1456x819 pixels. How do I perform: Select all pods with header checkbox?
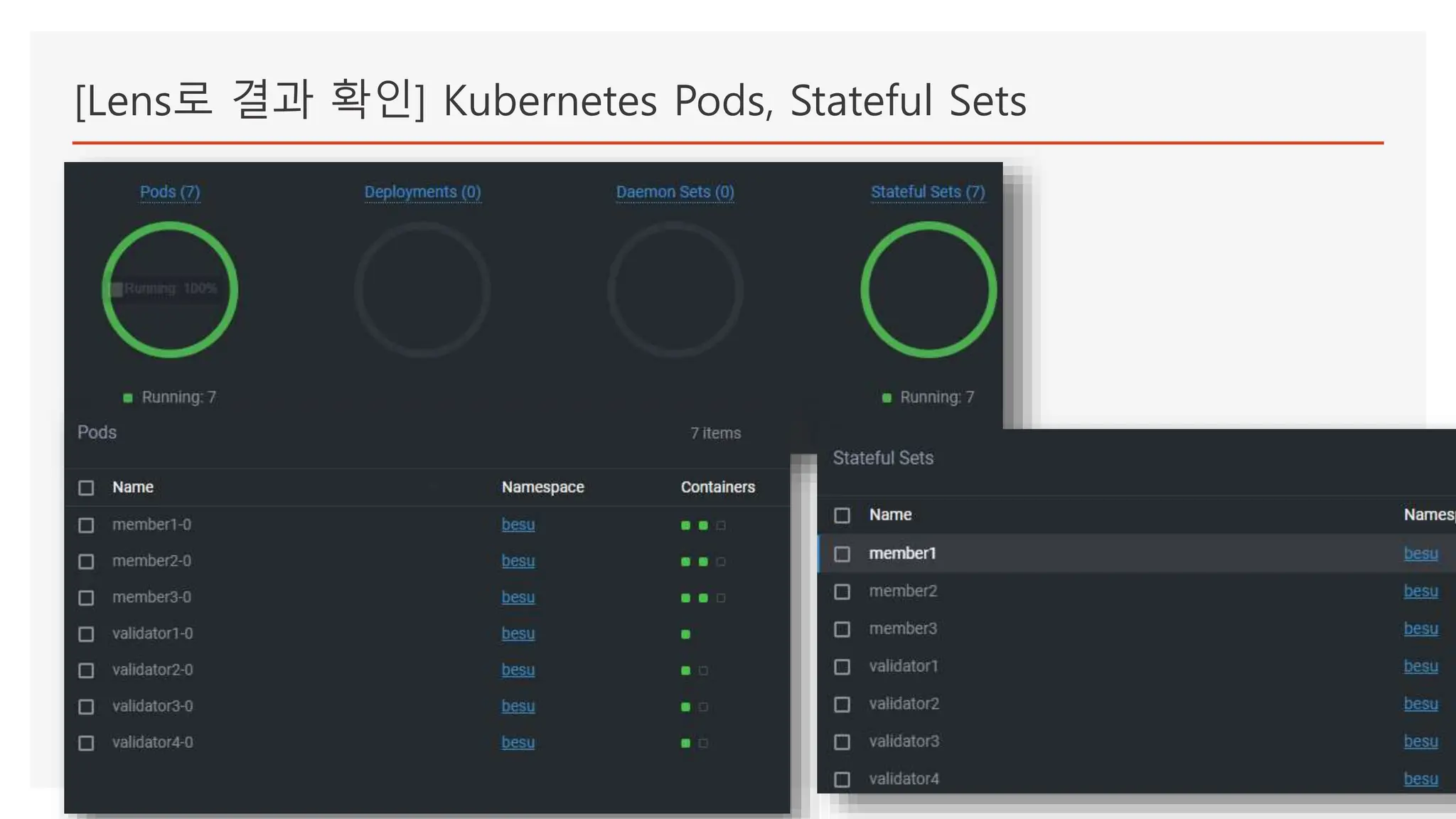(86, 488)
